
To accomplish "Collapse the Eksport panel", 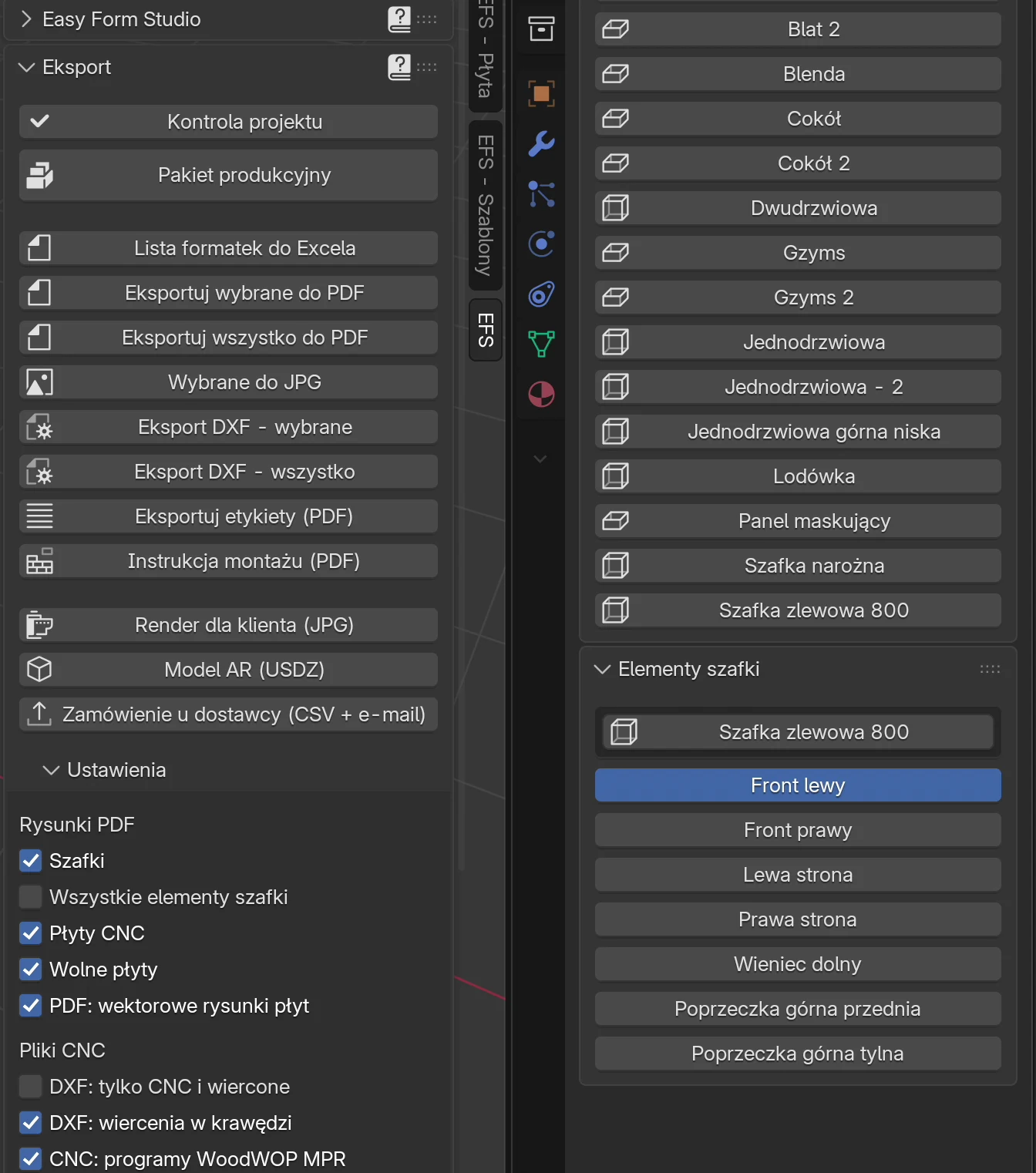I will (x=26, y=67).
